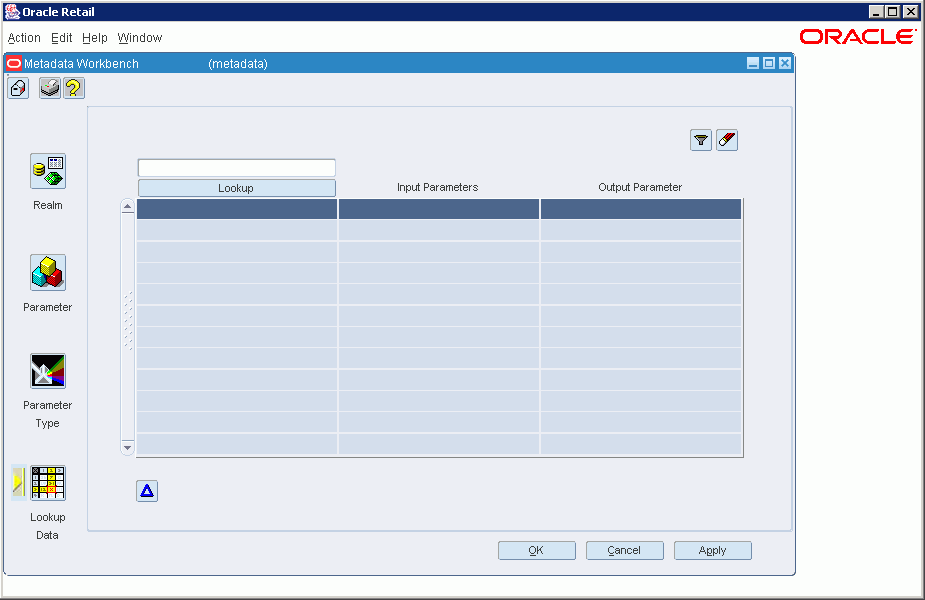Click the exit door toolbar icon
The image size is (925, 600).
coord(18,88)
